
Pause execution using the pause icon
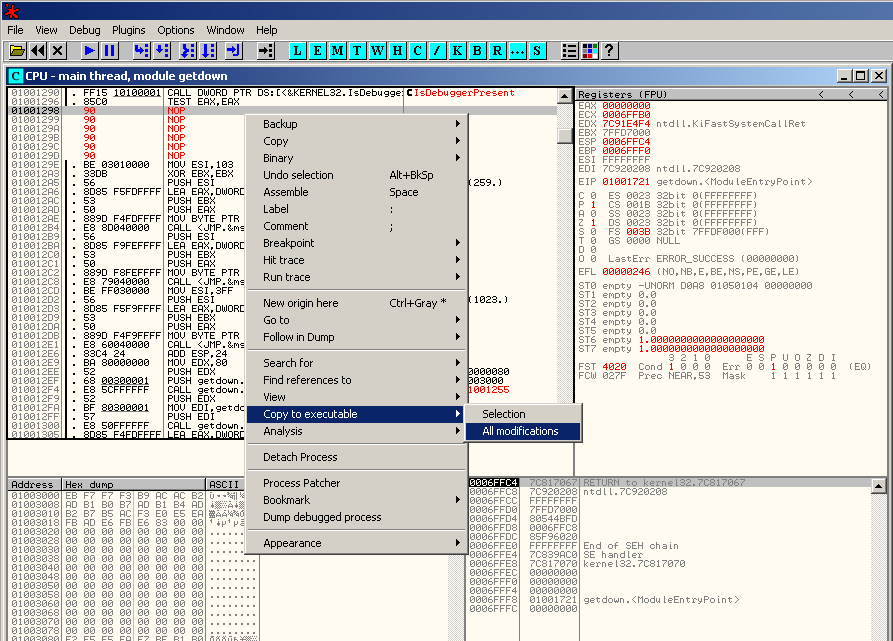pos(110,50)
